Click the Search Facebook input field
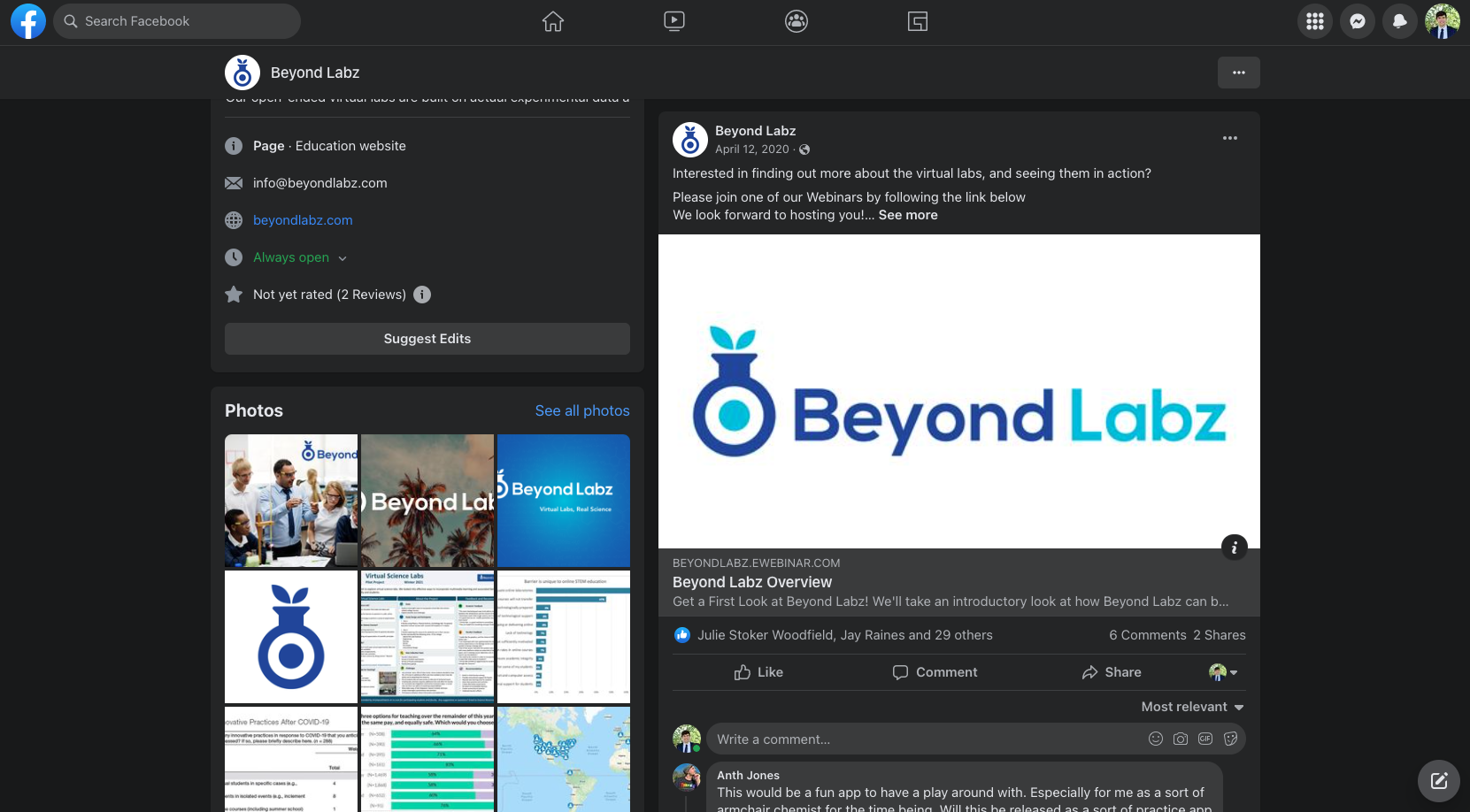 click(x=177, y=21)
